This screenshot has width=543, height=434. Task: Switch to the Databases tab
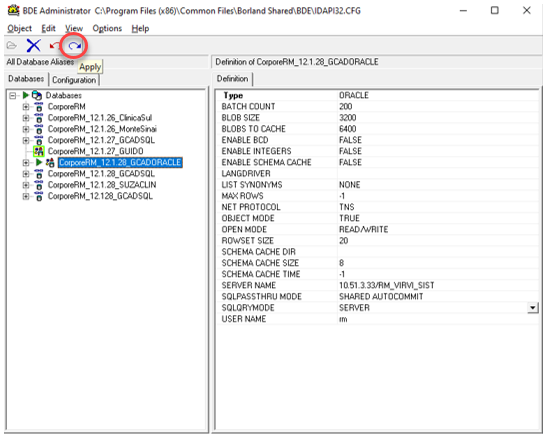(26, 79)
